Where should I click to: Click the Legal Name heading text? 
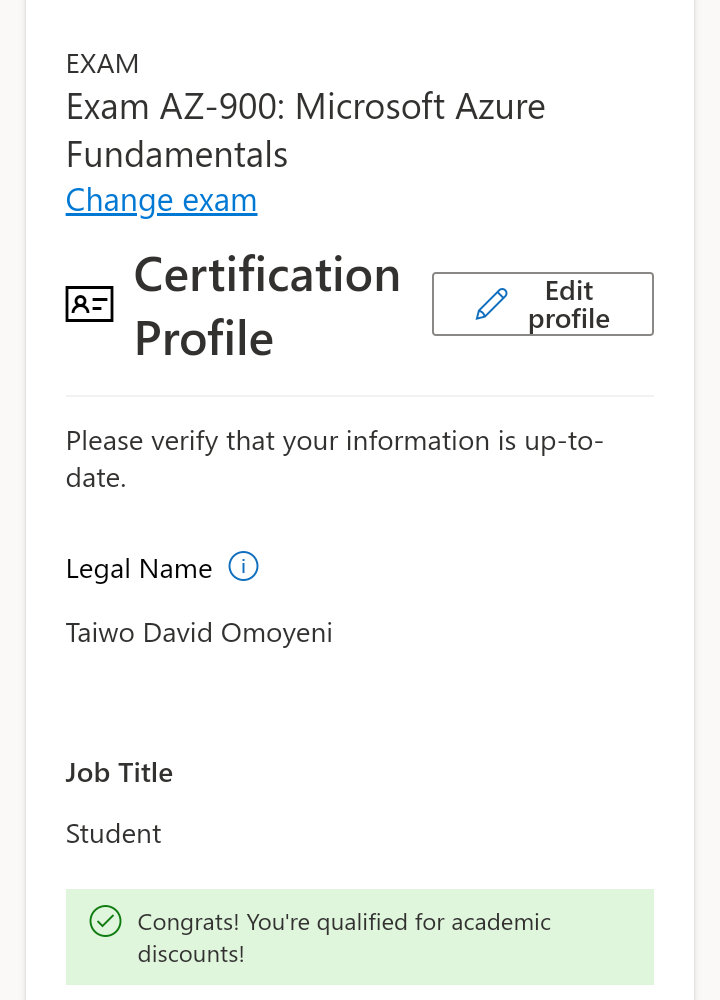pyautogui.click(x=139, y=567)
